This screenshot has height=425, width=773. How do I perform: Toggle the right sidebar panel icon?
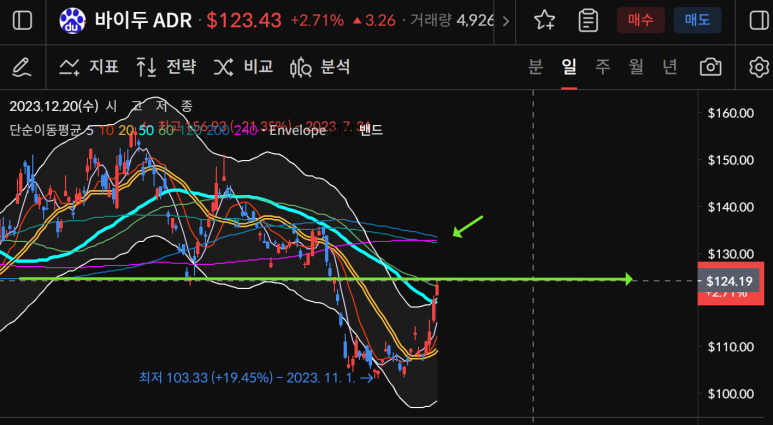(x=758, y=21)
